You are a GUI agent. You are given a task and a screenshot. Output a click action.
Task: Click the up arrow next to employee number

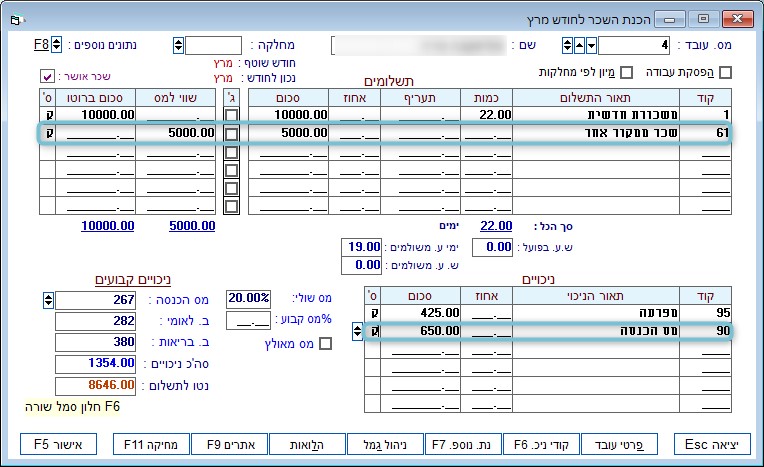pos(579,45)
